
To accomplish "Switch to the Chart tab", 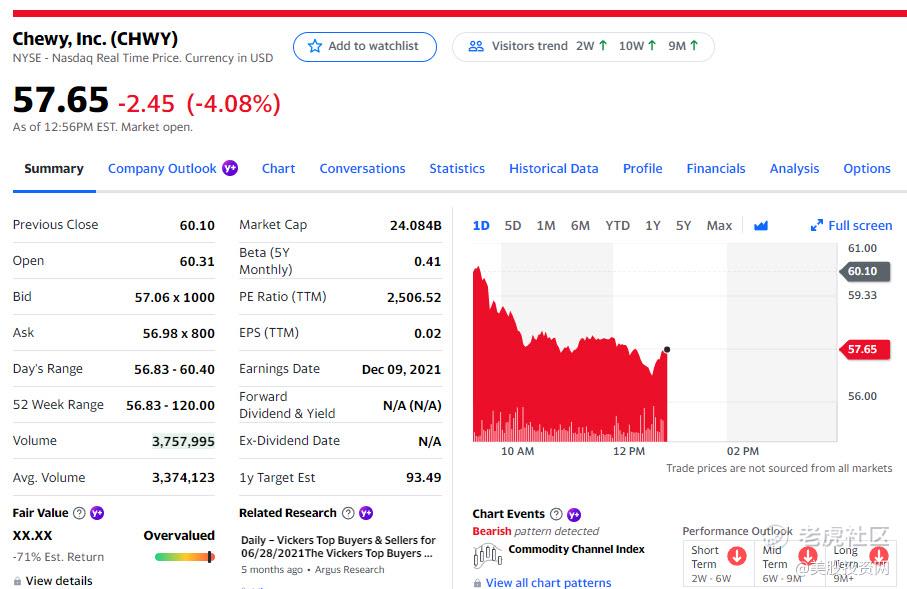I will click(278, 168).
